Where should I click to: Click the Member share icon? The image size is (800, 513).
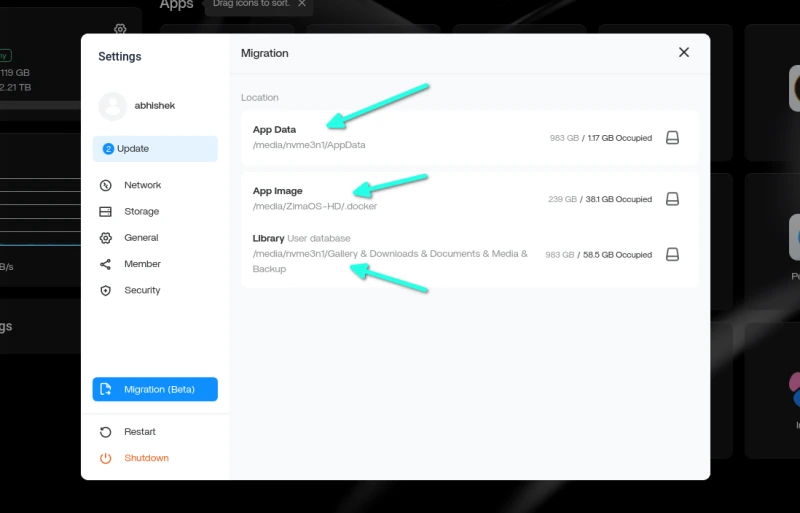coord(106,264)
